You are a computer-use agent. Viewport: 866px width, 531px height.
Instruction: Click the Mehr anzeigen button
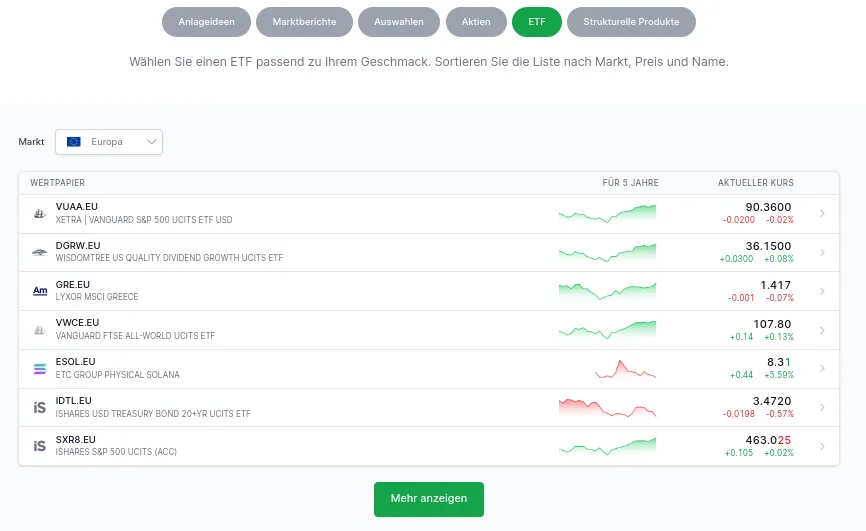(429, 499)
